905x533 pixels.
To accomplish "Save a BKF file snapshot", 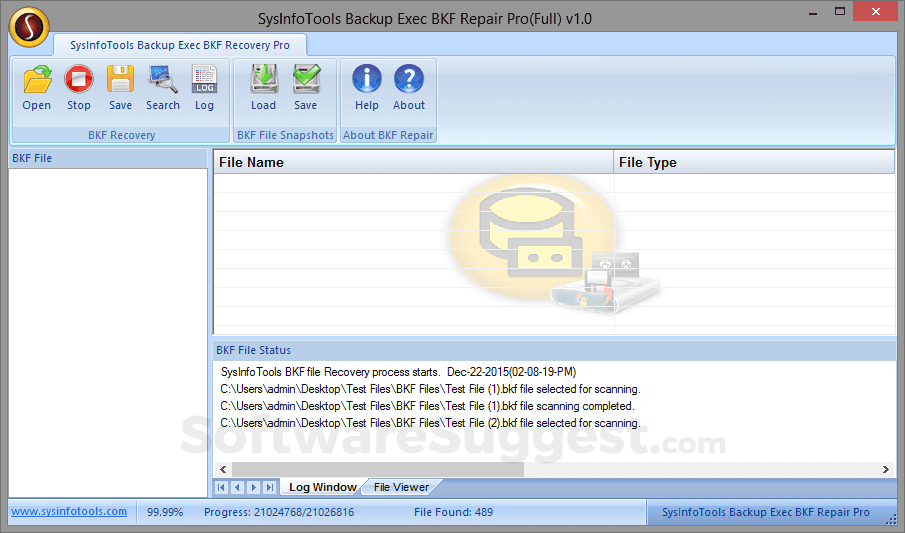I will click(306, 88).
